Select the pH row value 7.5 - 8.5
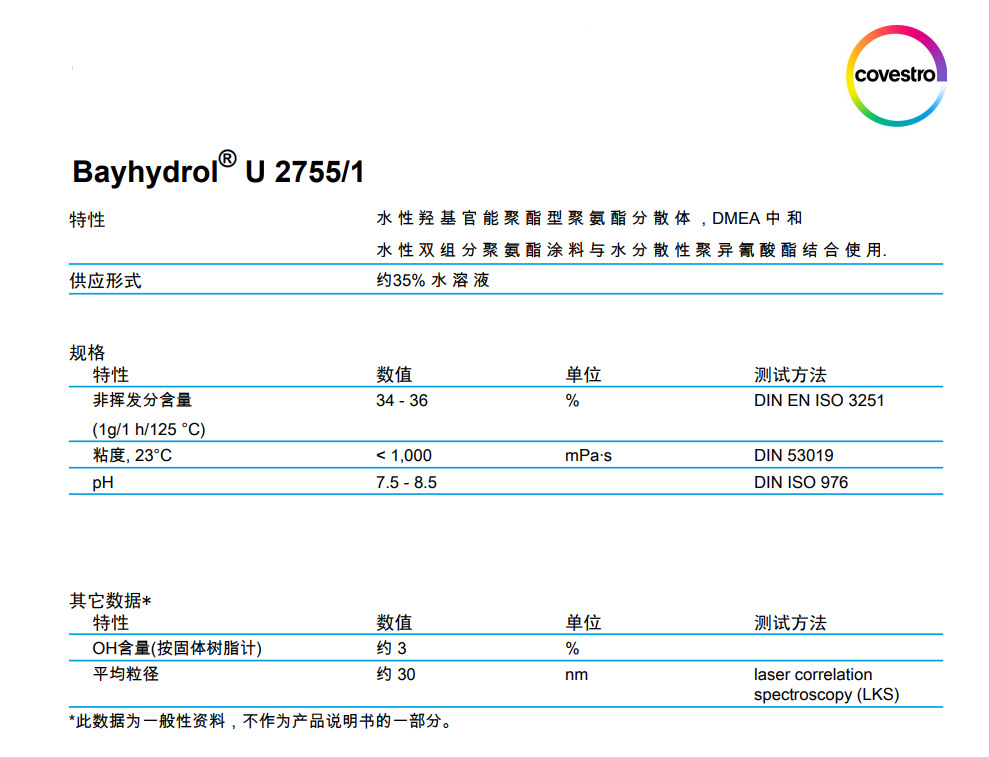 coord(405,481)
